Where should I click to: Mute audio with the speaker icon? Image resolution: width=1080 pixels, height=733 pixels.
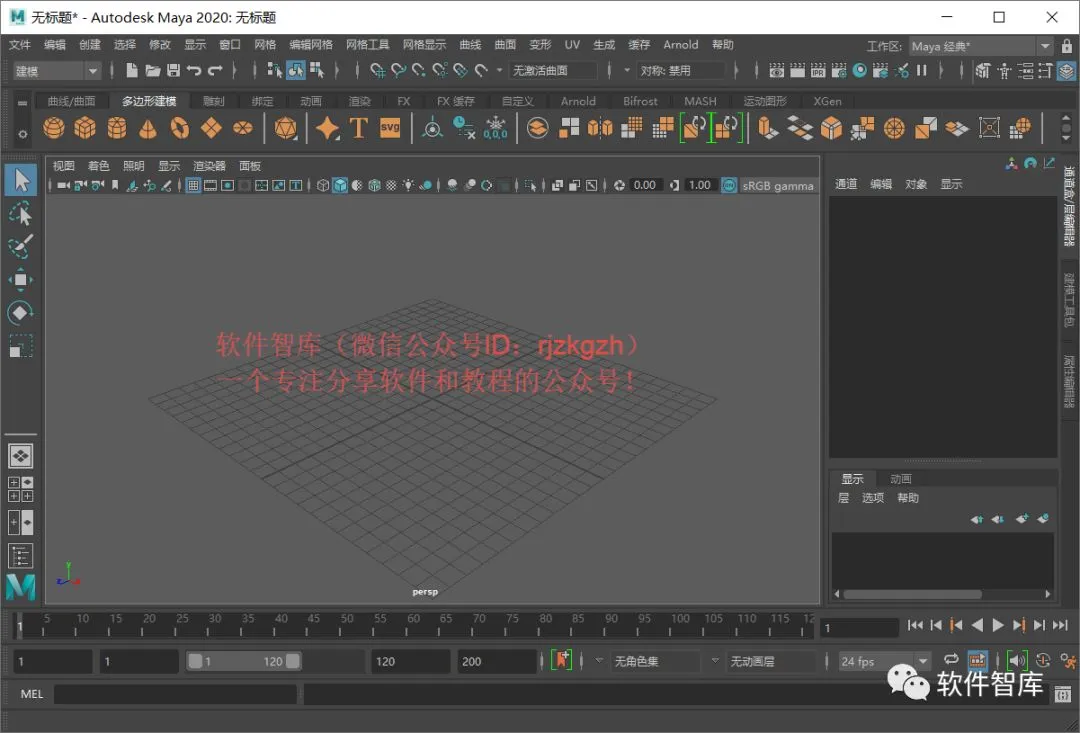(1017, 660)
